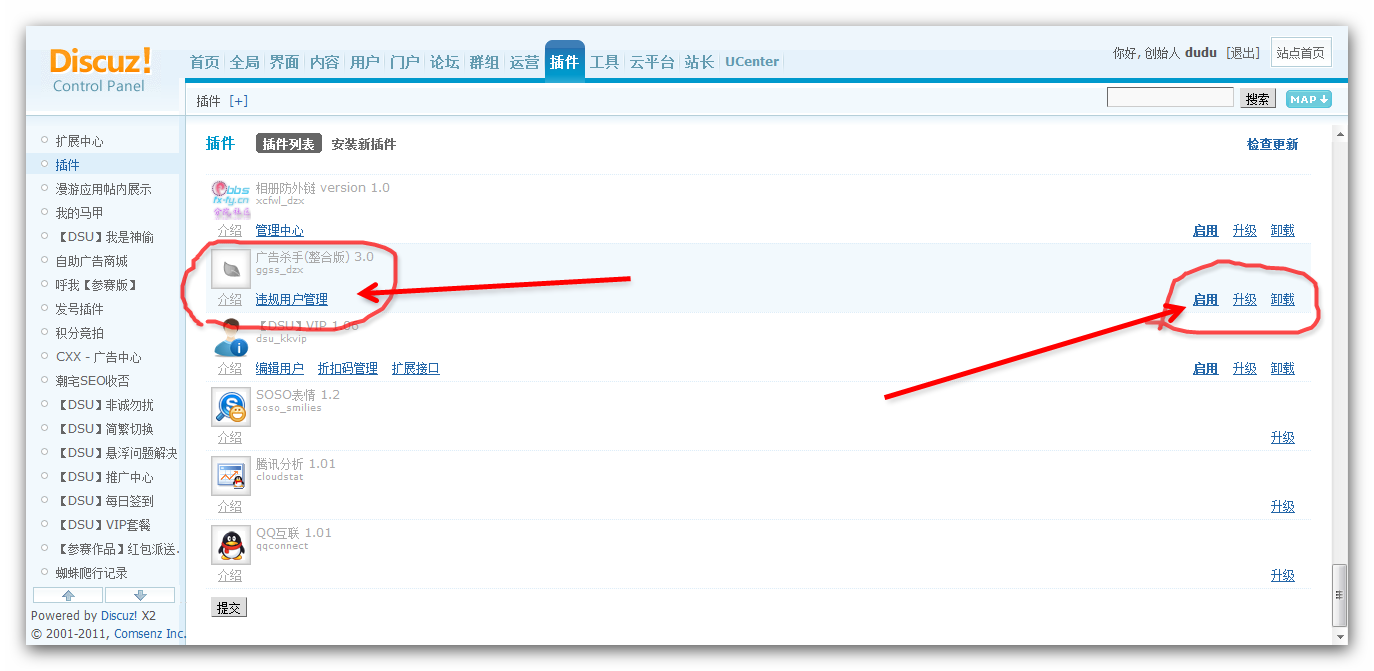Upgrade the 腾讯分析 plugin via 升级

(1283, 507)
